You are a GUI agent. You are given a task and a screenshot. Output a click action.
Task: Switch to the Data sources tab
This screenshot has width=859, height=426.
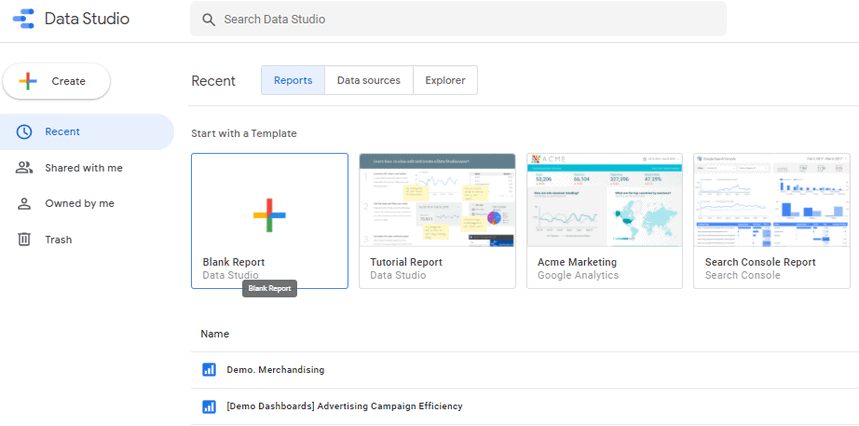pyautogui.click(x=368, y=81)
